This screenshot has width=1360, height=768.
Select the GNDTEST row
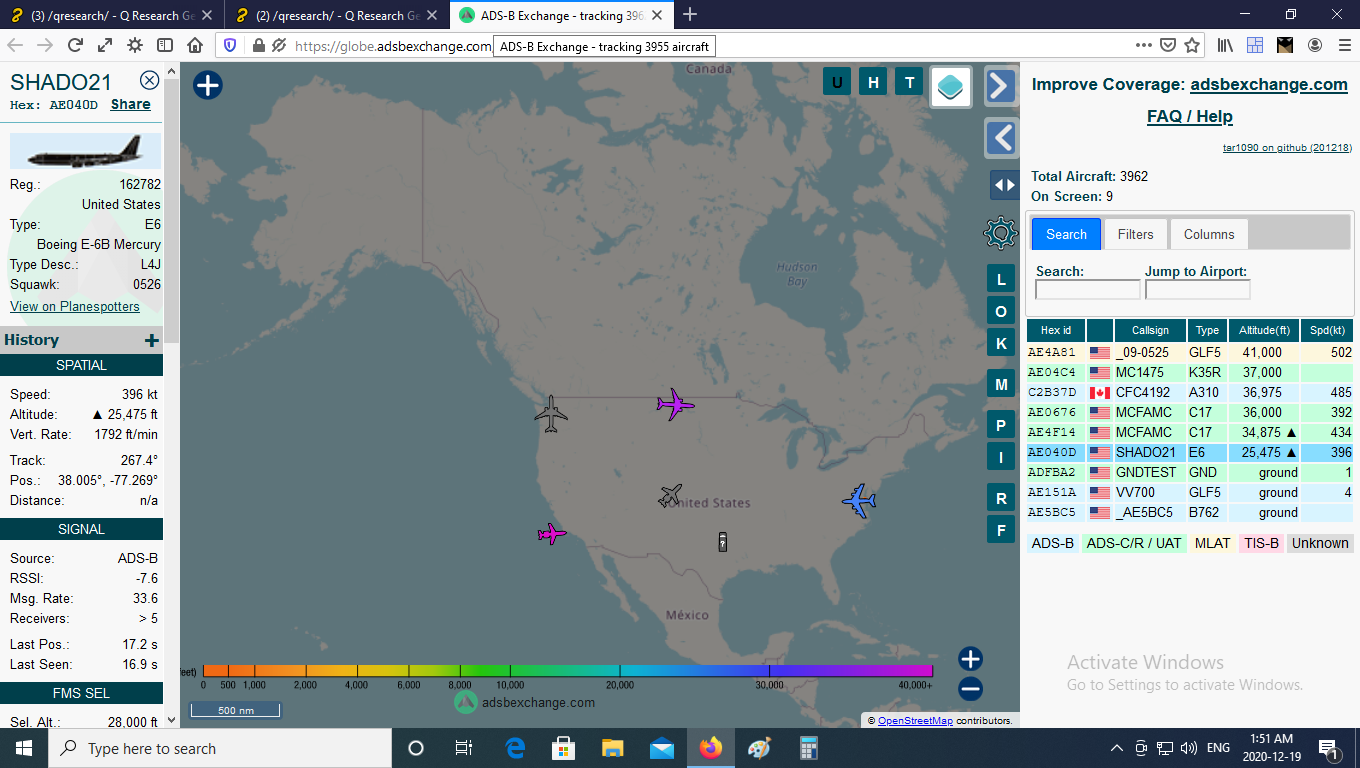[x=1190, y=472]
